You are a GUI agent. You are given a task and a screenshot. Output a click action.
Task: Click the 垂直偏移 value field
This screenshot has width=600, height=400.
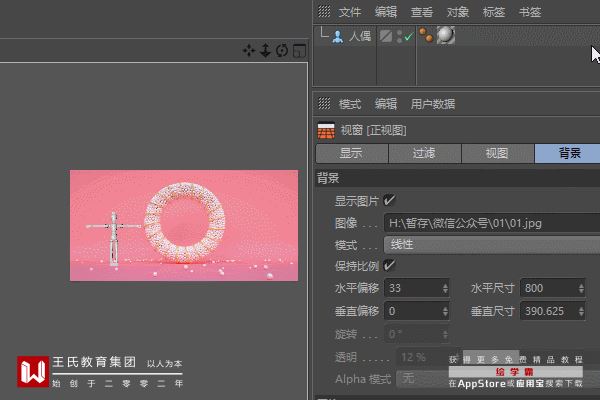[x=413, y=311]
